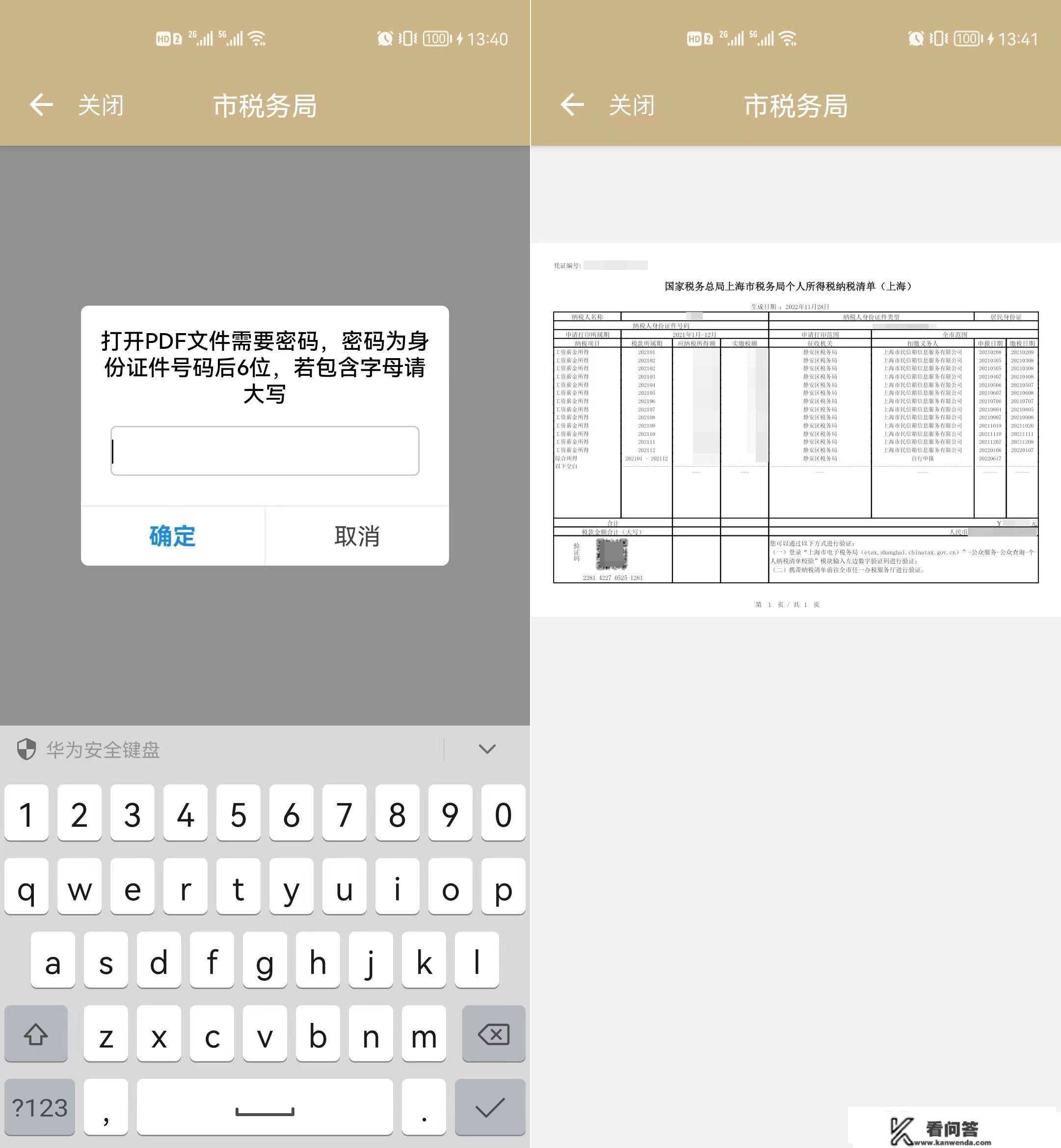Tap number key 9
The width and height of the screenshot is (1061, 1148).
pos(450,813)
